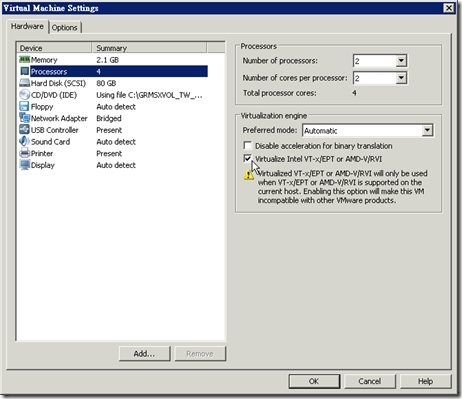Open Number of cores per processor dropdown
Viewport: 462px width, 399px height.
tap(401, 78)
